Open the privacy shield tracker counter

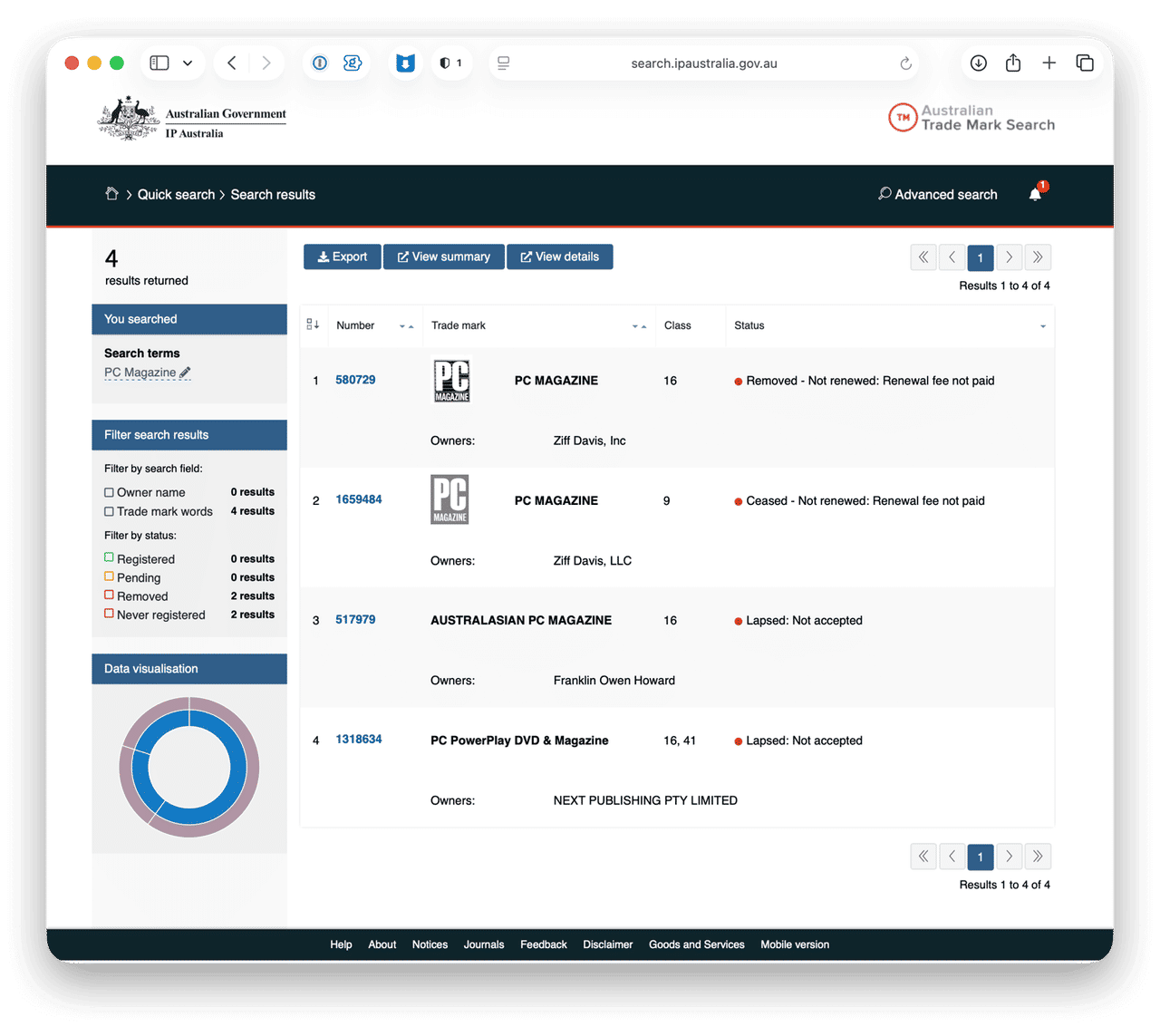click(451, 63)
